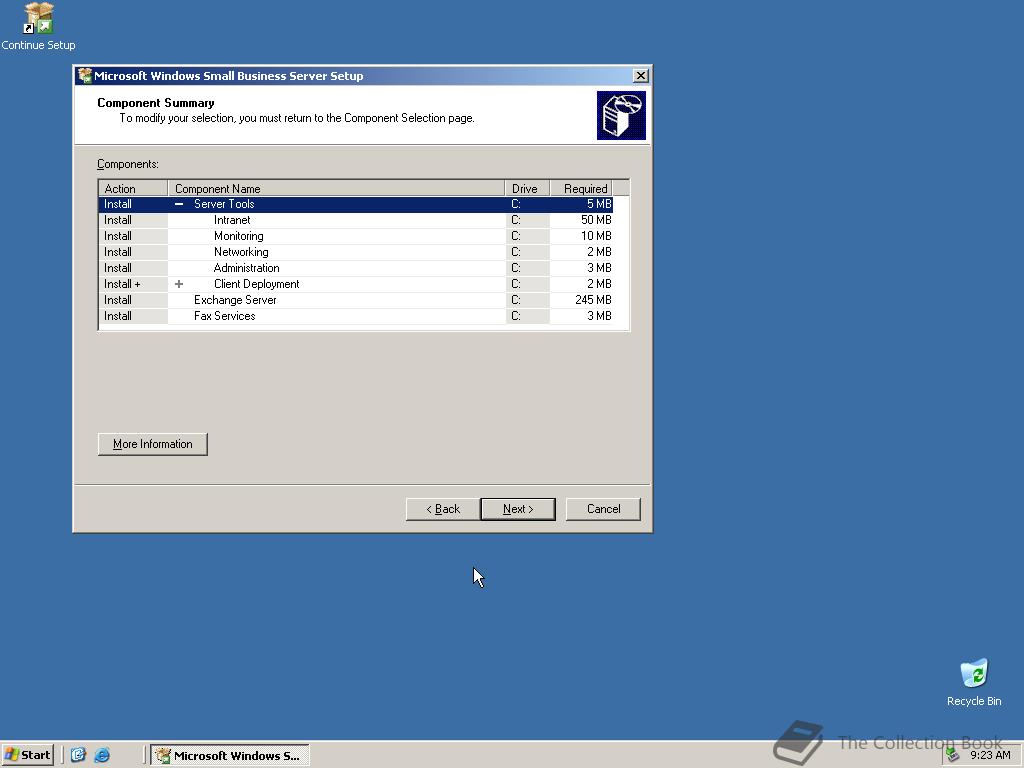The width and height of the screenshot is (1024, 768).
Task: Click the Show Desktop quick launch icon
Action: pyautogui.click(x=78, y=755)
